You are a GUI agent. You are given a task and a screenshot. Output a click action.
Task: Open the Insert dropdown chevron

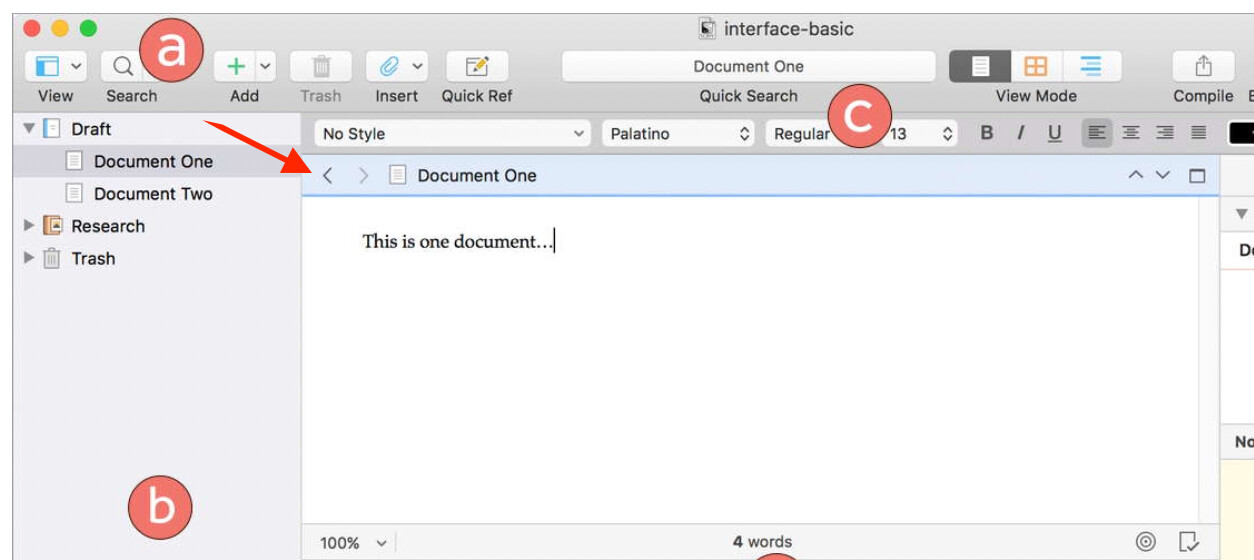pyautogui.click(x=418, y=67)
